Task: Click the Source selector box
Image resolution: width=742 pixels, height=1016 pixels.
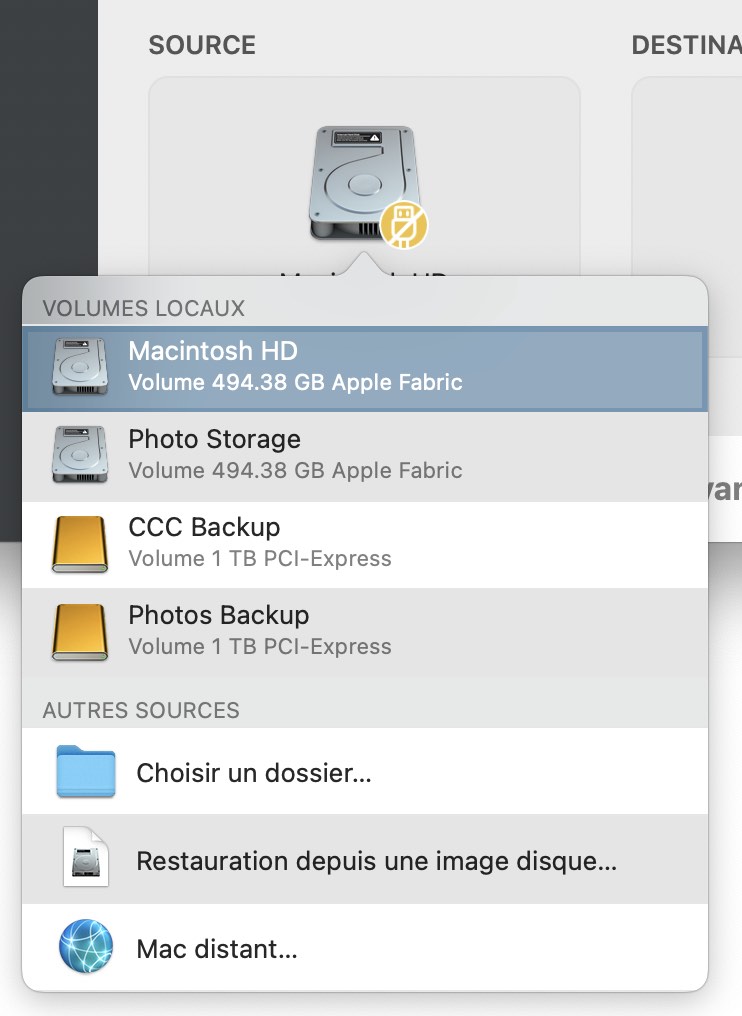Action: pyautogui.click(x=364, y=176)
